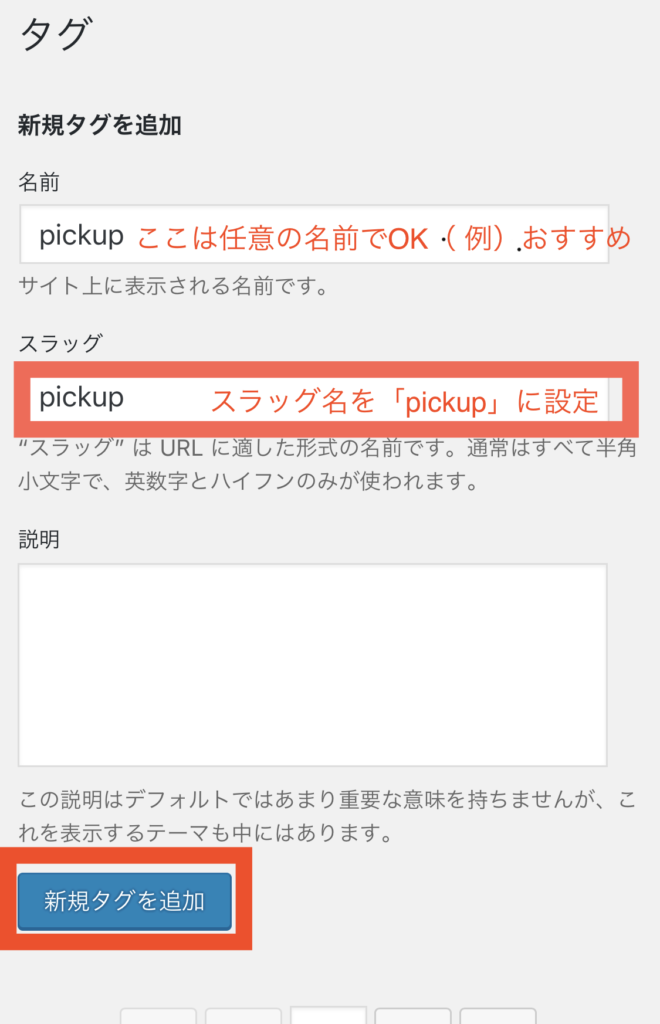660x1024 pixels.
Task: Click the previous-page pagination button at bottom
Action: 243,1016
